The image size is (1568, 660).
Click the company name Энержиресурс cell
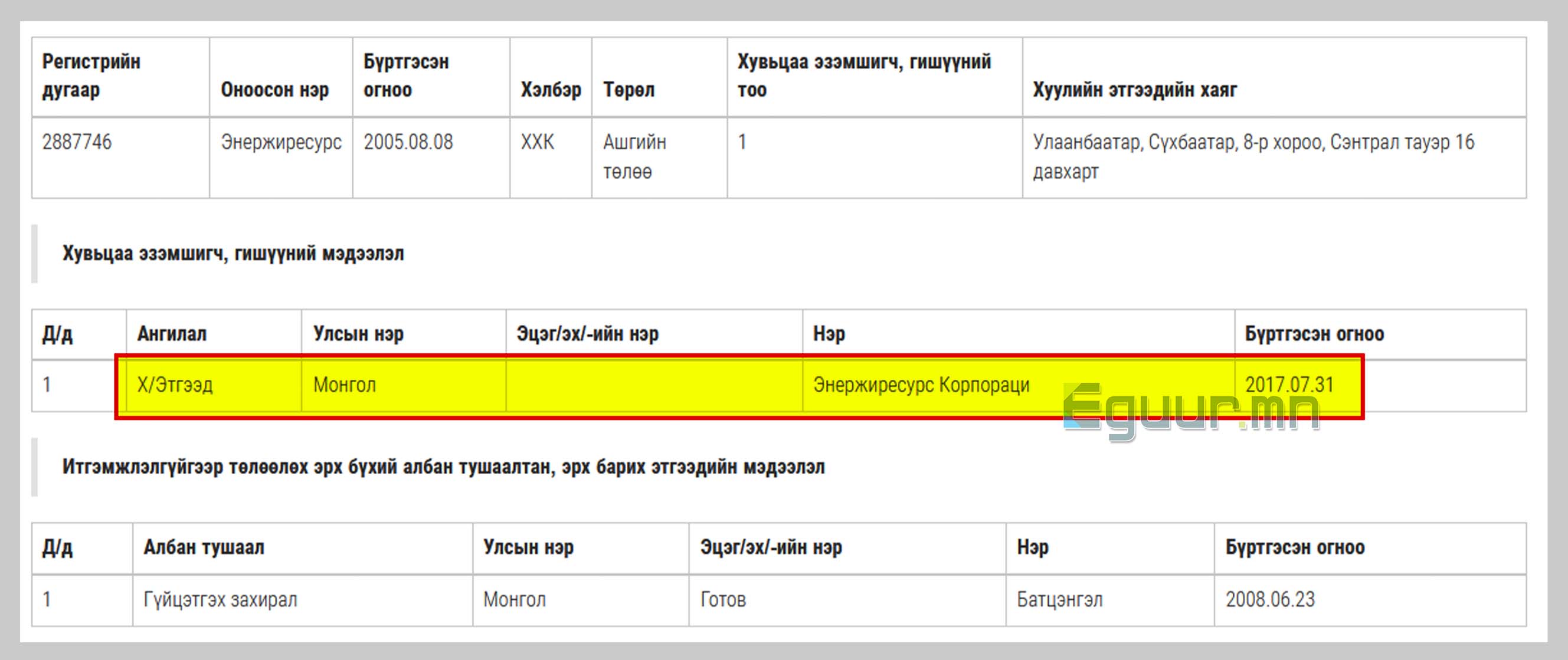click(x=280, y=157)
